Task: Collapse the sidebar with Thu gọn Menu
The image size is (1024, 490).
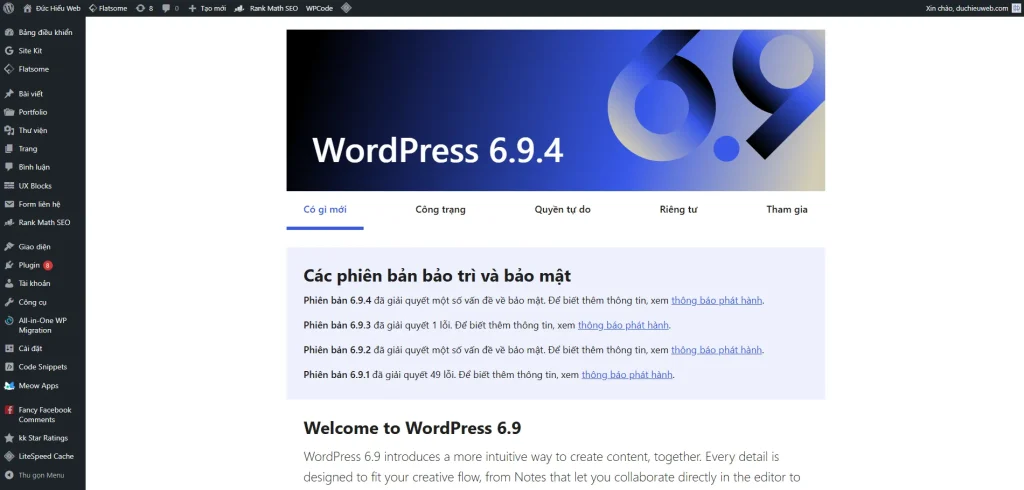Action: (x=40, y=475)
